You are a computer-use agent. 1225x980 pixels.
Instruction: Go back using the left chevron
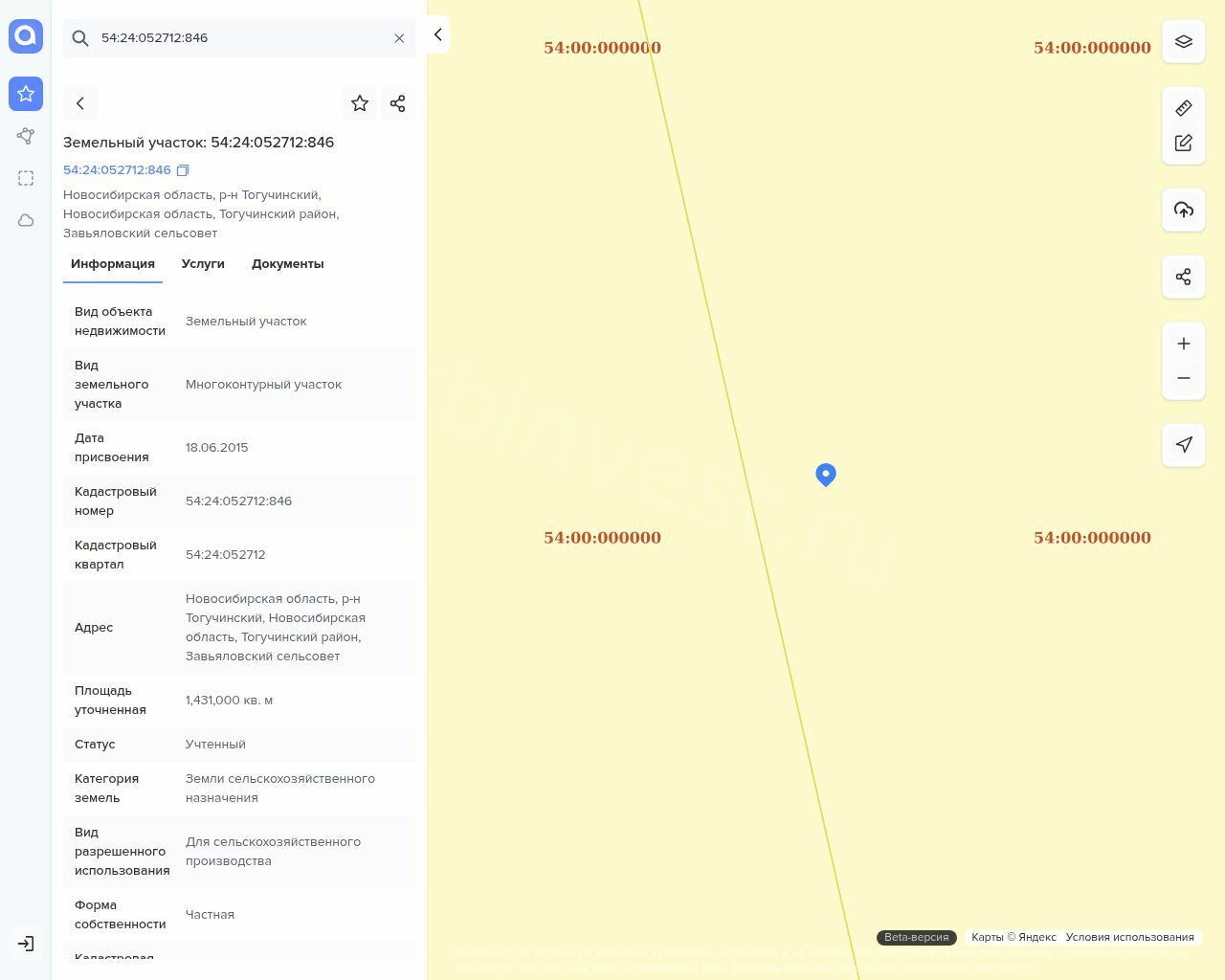[x=80, y=103]
